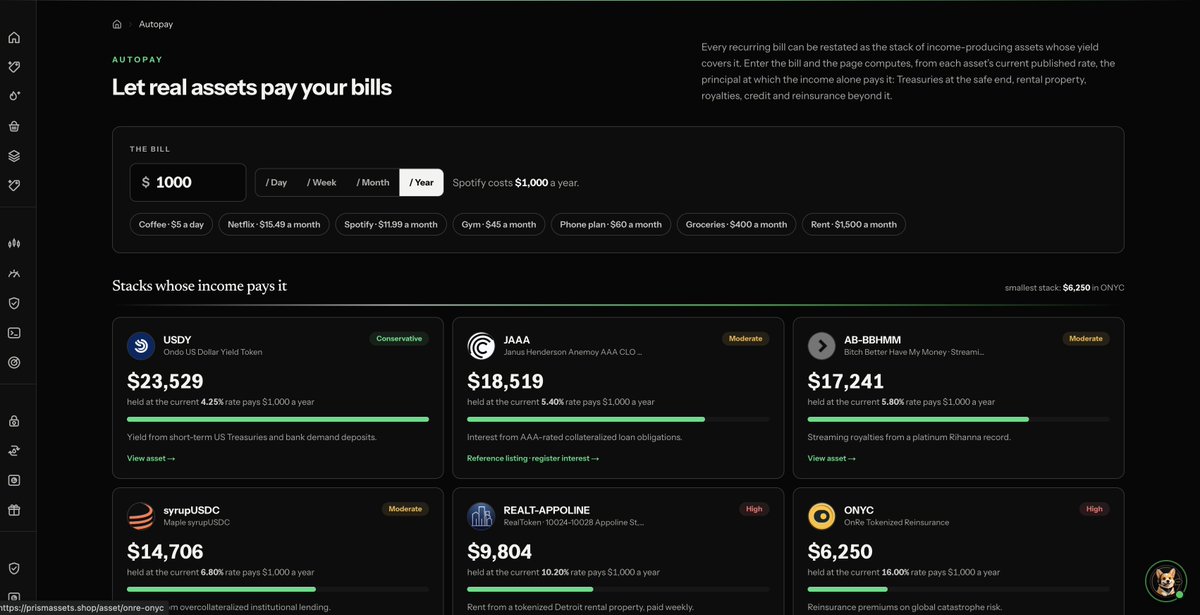Click the High badge on REALT-APPOLINE card
Image resolution: width=1200 pixels, height=615 pixels.
pyautogui.click(x=754, y=509)
